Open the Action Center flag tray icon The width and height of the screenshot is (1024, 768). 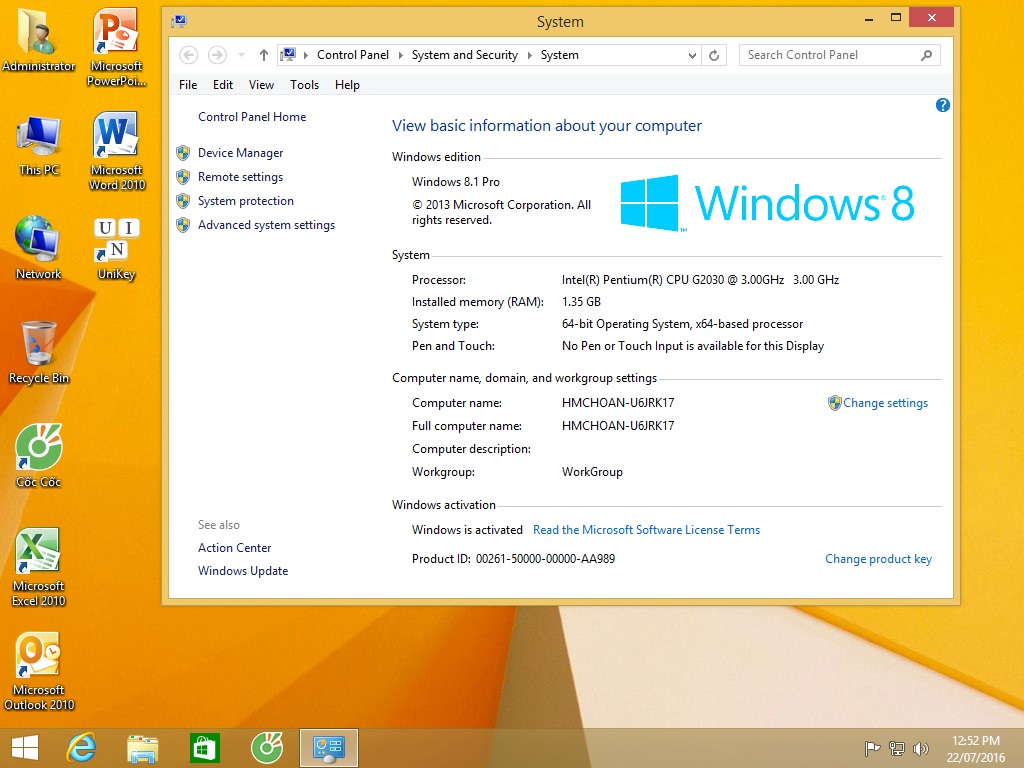pyautogui.click(x=872, y=748)
